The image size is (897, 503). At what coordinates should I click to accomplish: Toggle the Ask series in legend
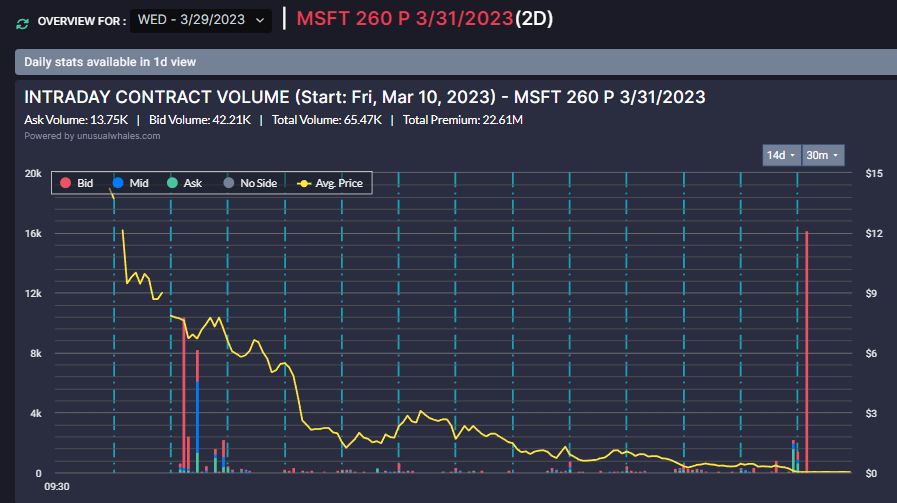click(184, 183)
